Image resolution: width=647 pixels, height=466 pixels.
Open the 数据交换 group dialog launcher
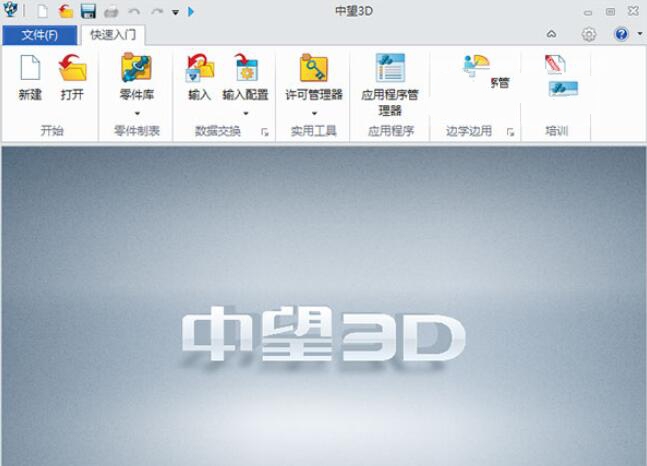pyautogui.click(x=265, y=132)
